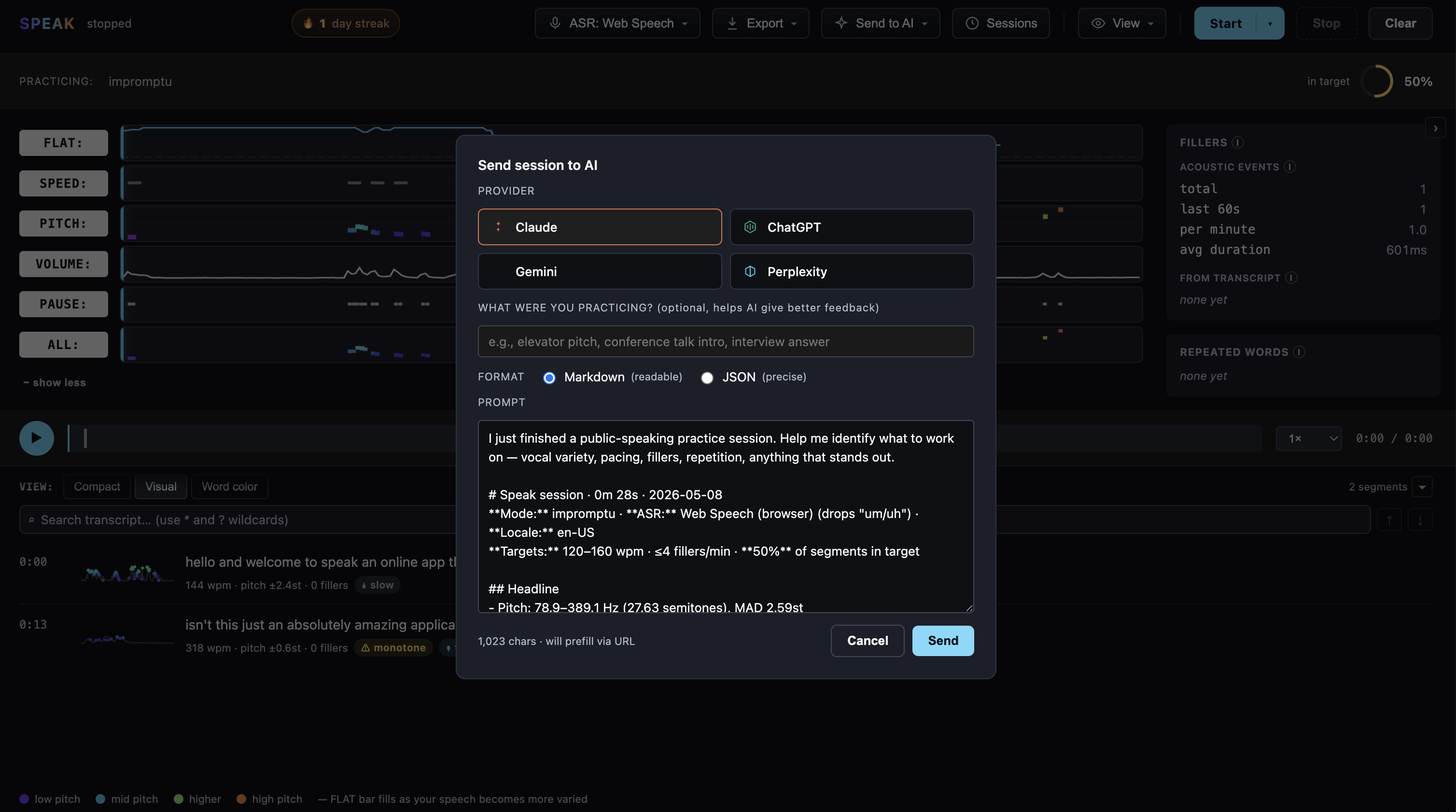Show info for FROM TRANSCRIPT
Viewport: 1456px width, 812px height.
pyautogui.click(x=1291, y=278)
